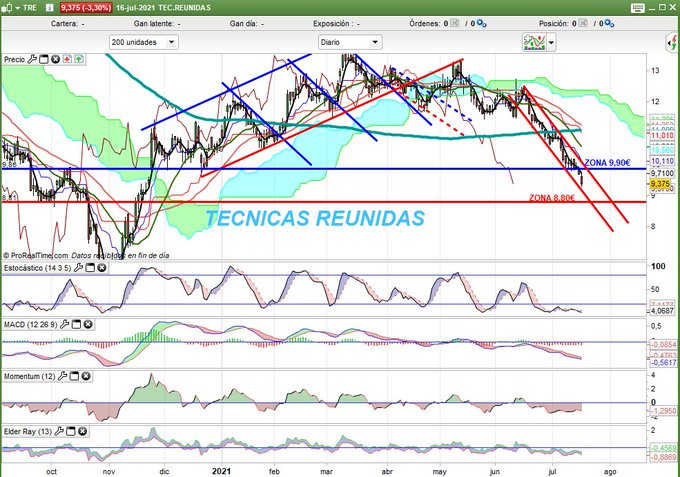
Task: Click the small box icon after Órdenes 0
Action: tap(454, 23)
